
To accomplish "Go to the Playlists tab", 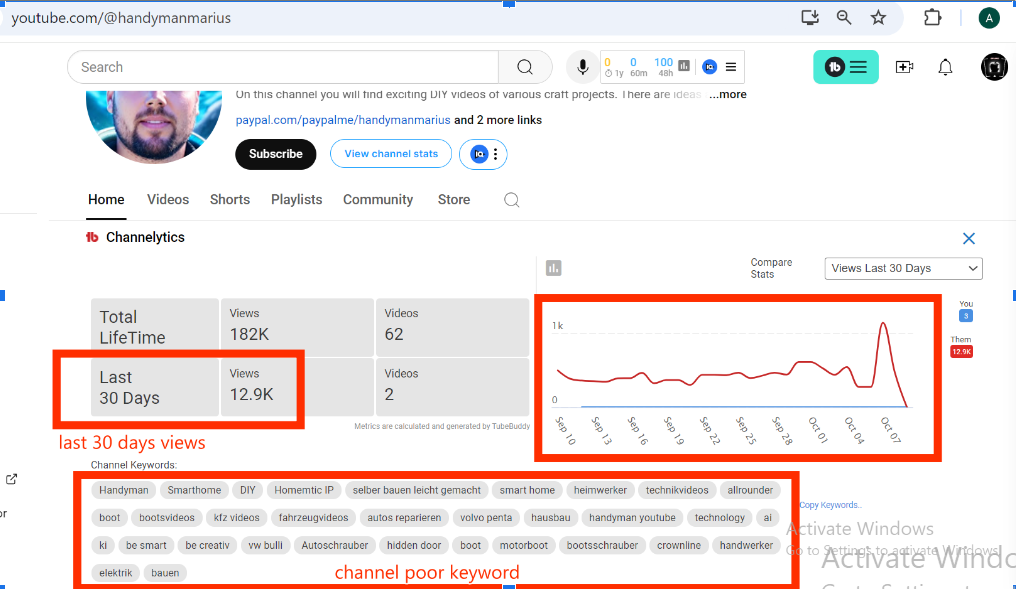I will pyautogui.click(x=297, y=200).
